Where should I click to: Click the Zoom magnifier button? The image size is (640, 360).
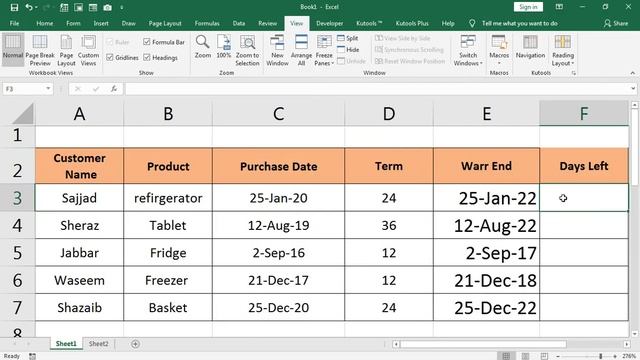202,47
